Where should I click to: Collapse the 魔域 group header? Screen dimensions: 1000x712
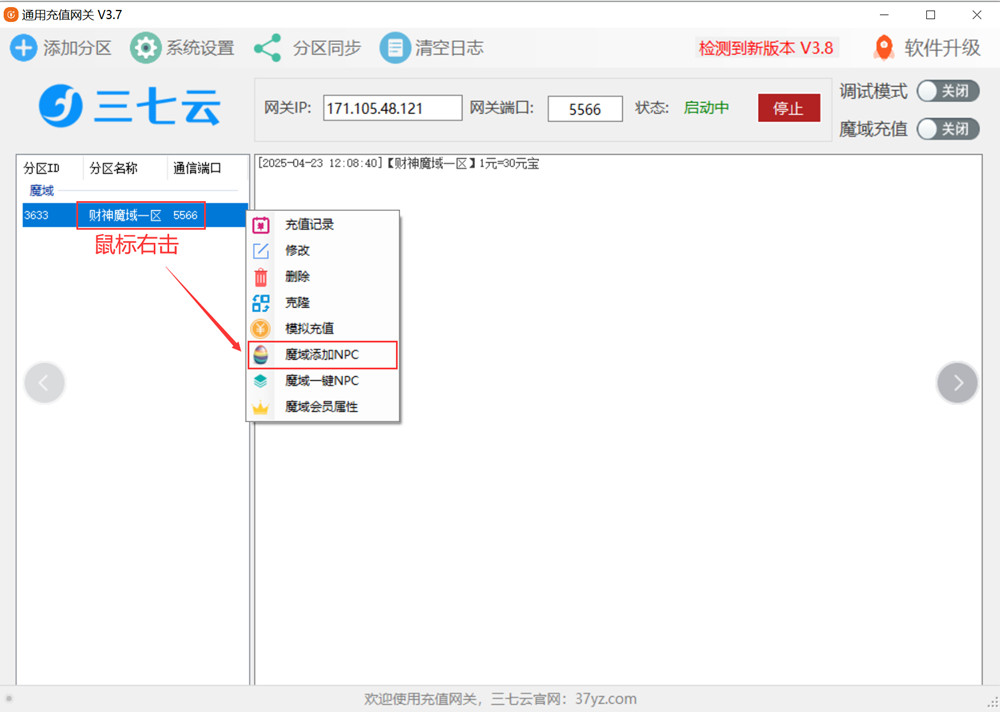tap(42, 190)
